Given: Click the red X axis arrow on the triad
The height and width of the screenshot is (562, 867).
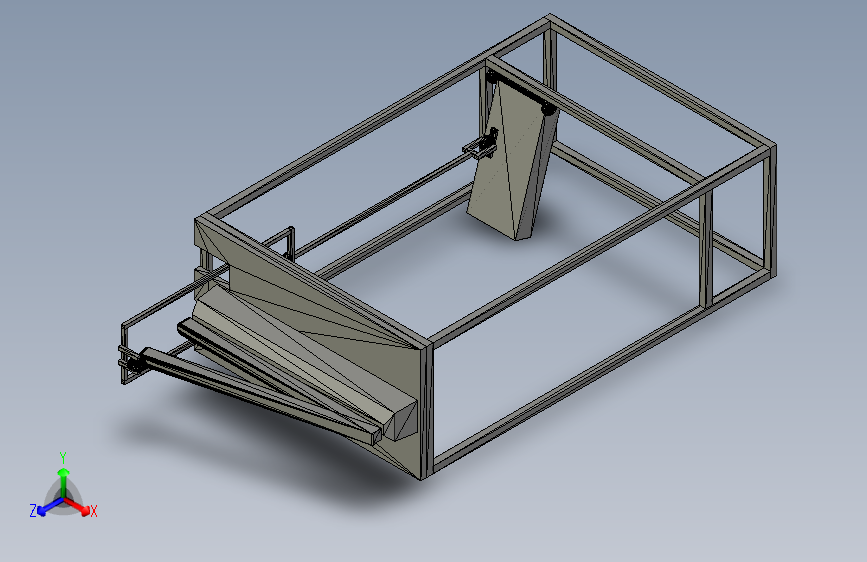Looking at the screenshot, I should (x=79, y=507).
